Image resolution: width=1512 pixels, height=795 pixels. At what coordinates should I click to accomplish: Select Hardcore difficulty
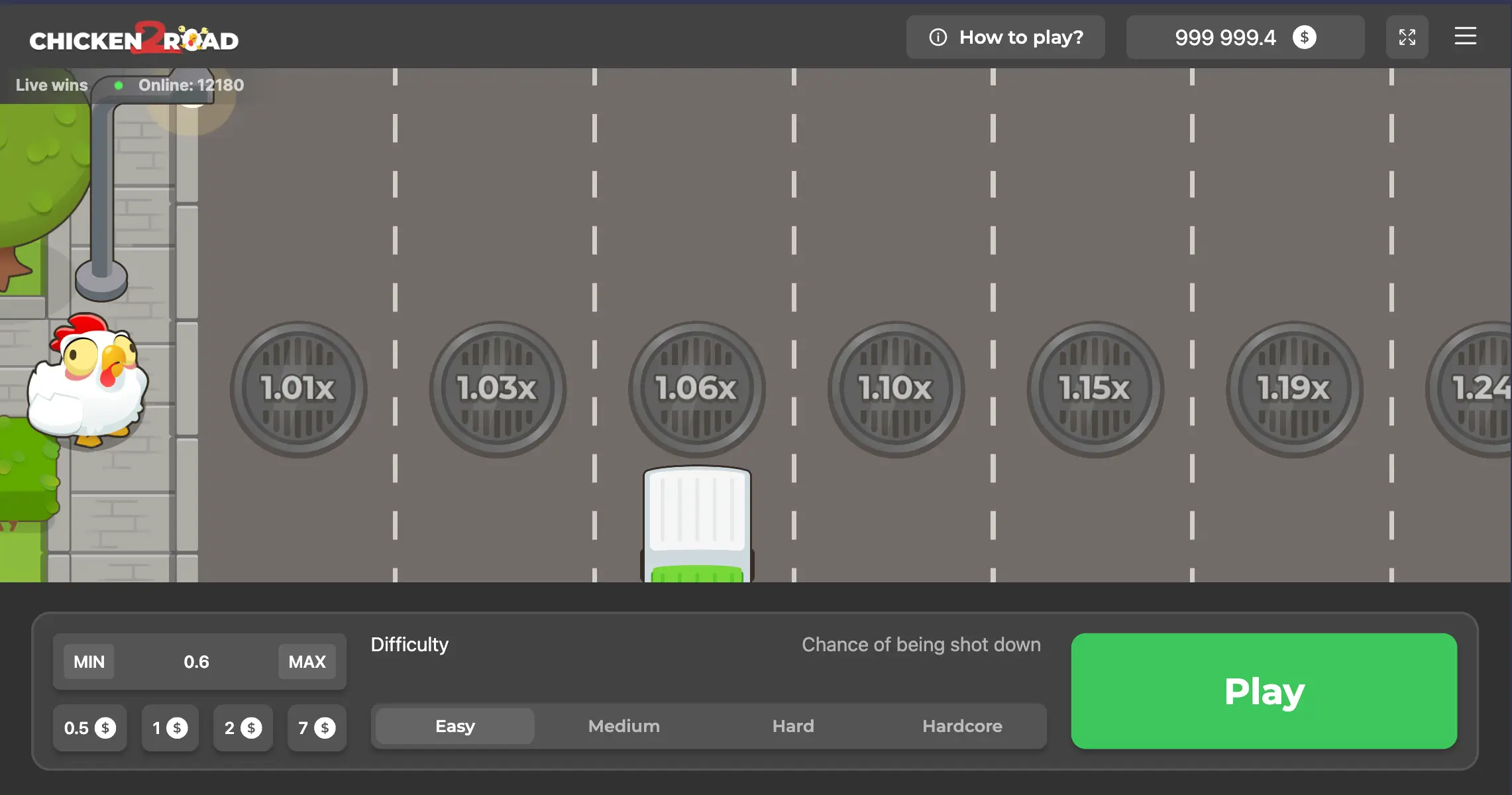tap(961, 726)
